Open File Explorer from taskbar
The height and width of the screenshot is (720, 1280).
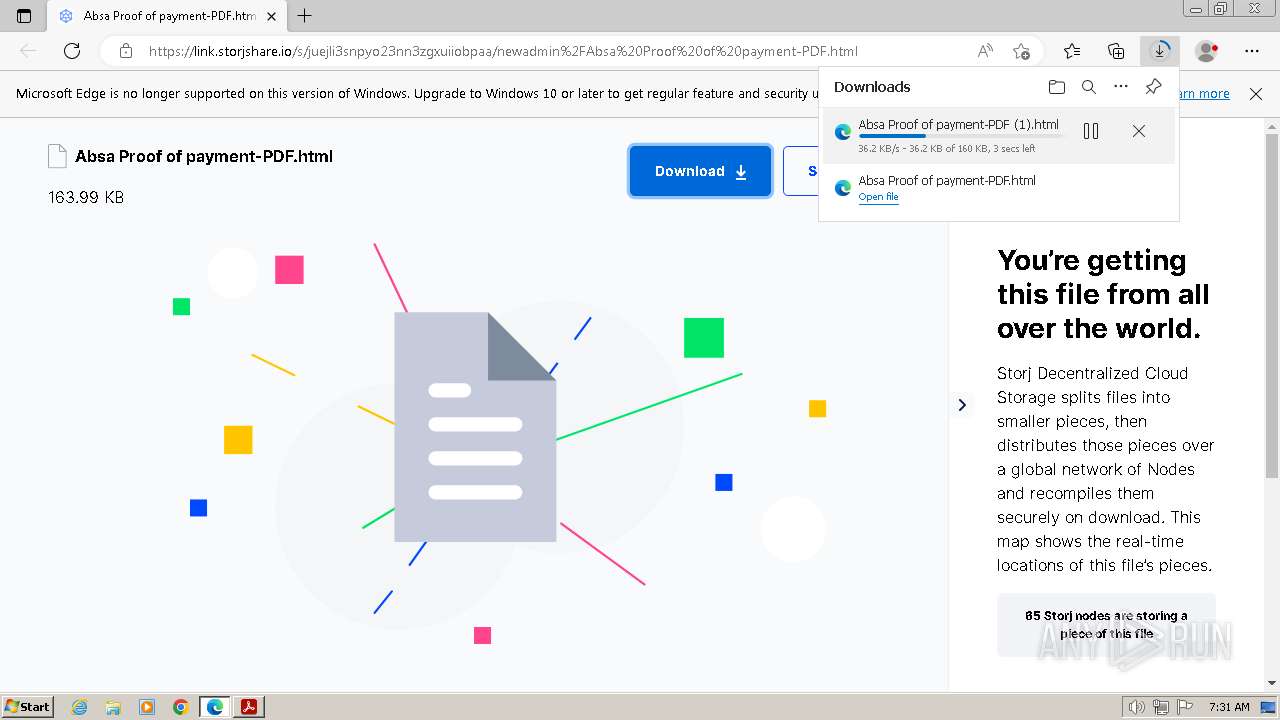pyautogui.click(x=113, y=707)
